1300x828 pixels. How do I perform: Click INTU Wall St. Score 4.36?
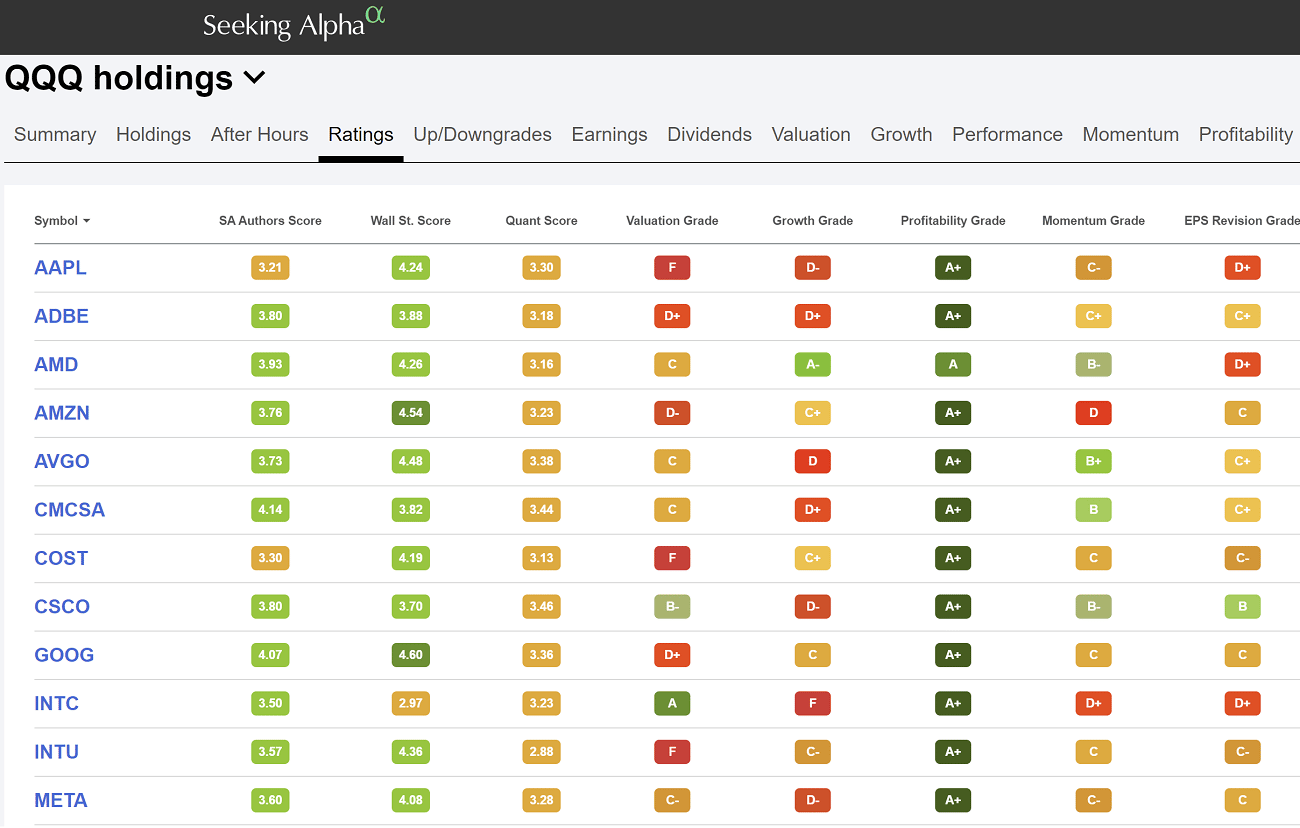point(411,752)
